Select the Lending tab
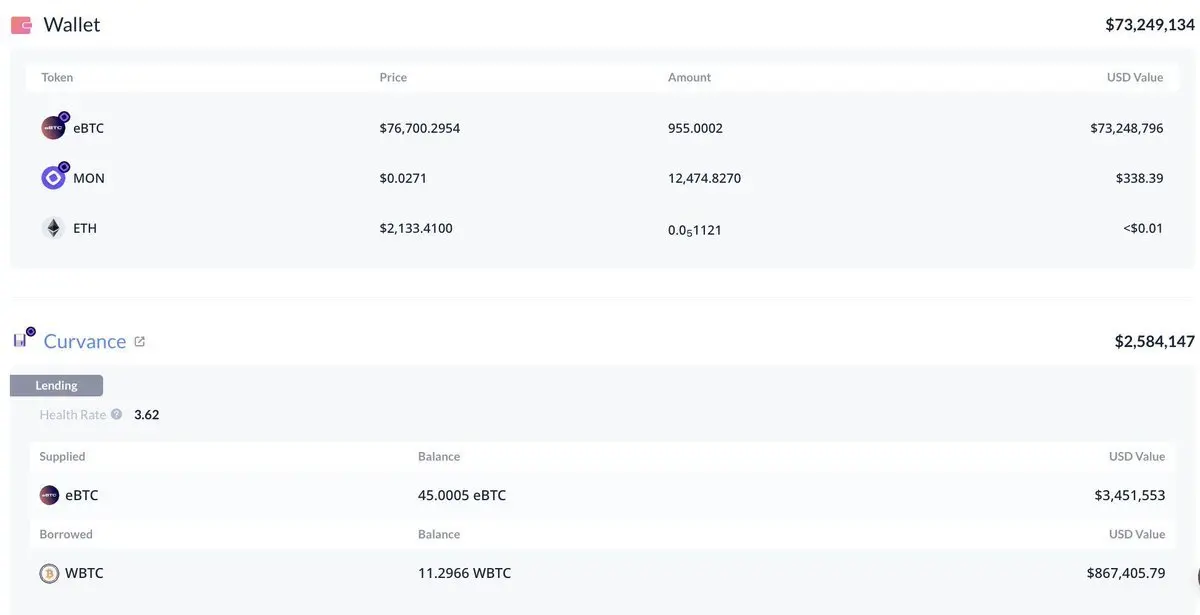Screen dimensions: 1200x615 56,385
